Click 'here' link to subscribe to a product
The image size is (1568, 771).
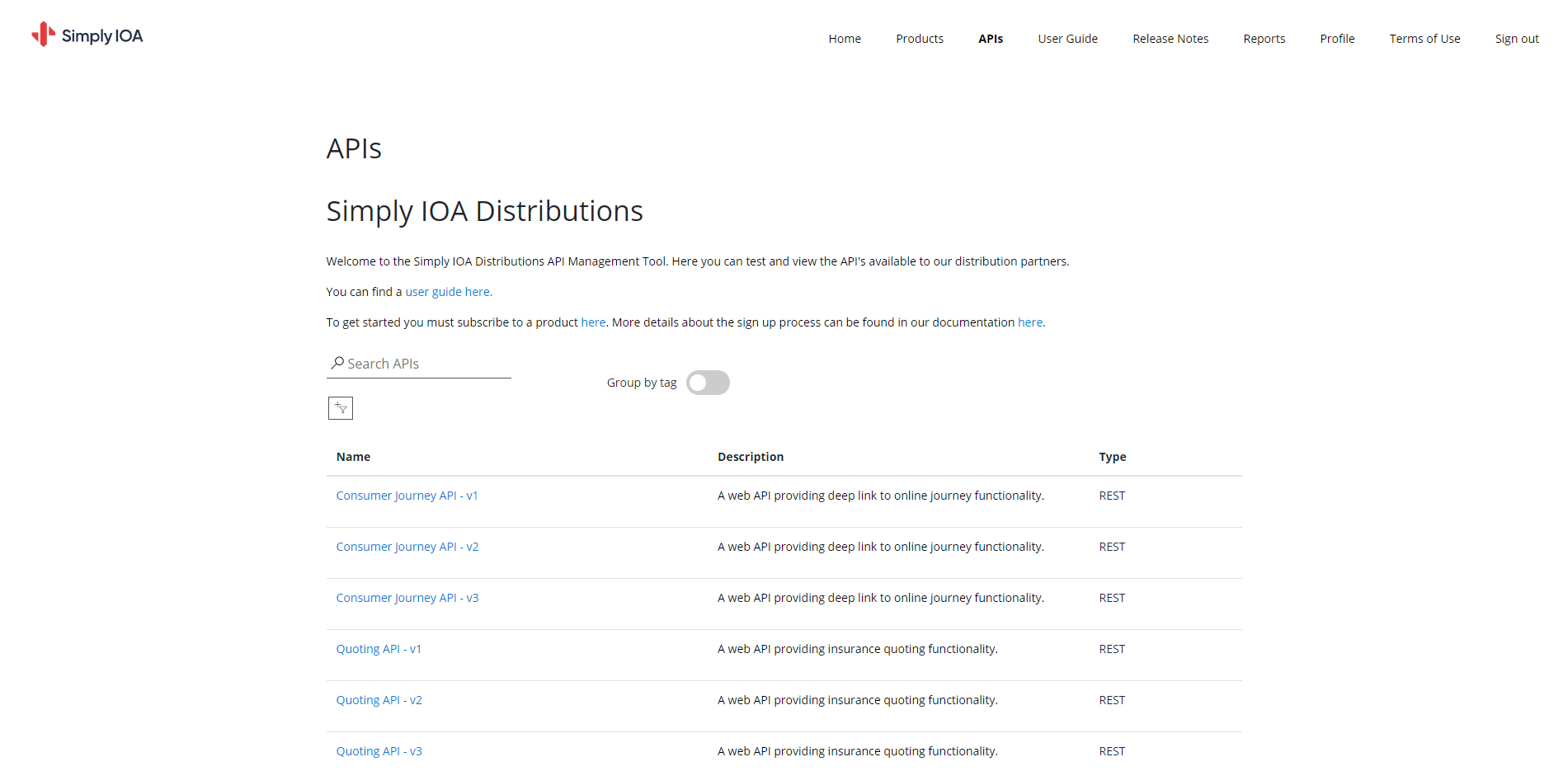[593, 322]
